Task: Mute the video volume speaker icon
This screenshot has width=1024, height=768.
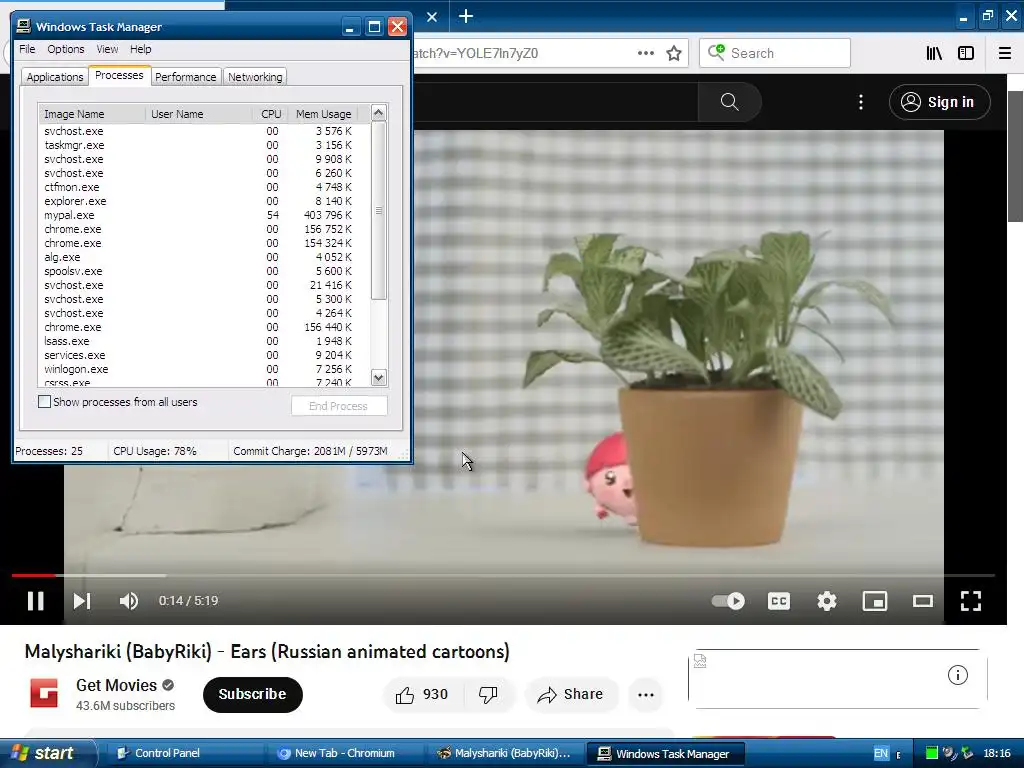Action: click(129, 601)
